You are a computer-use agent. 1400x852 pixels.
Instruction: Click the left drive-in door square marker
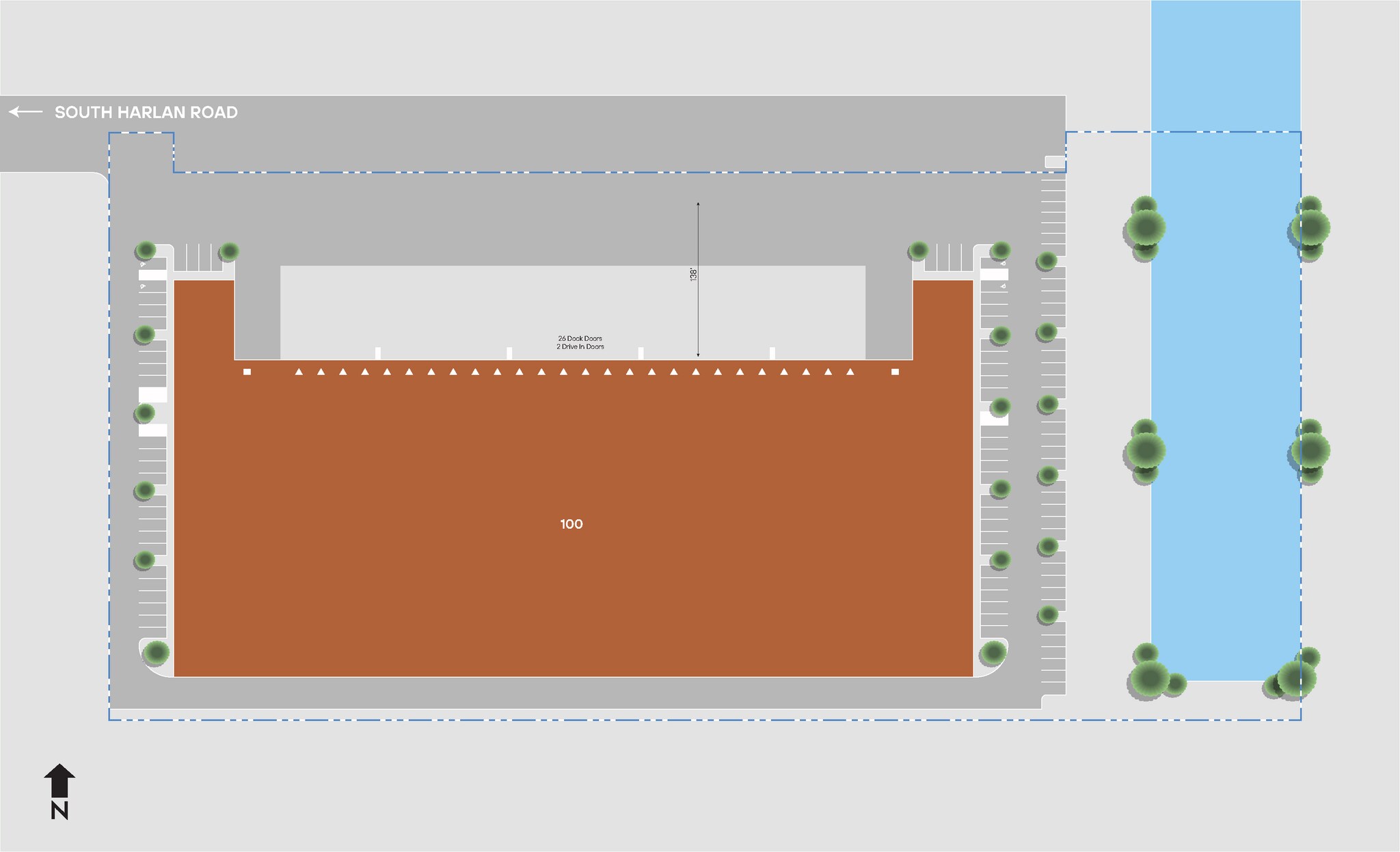[247, 372]
